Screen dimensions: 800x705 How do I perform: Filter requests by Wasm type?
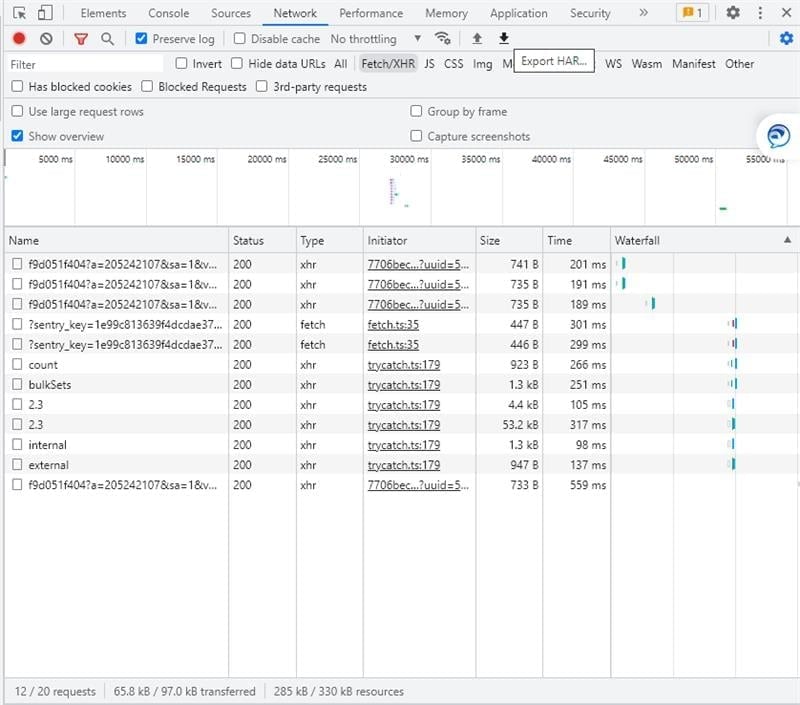[646, 64]
